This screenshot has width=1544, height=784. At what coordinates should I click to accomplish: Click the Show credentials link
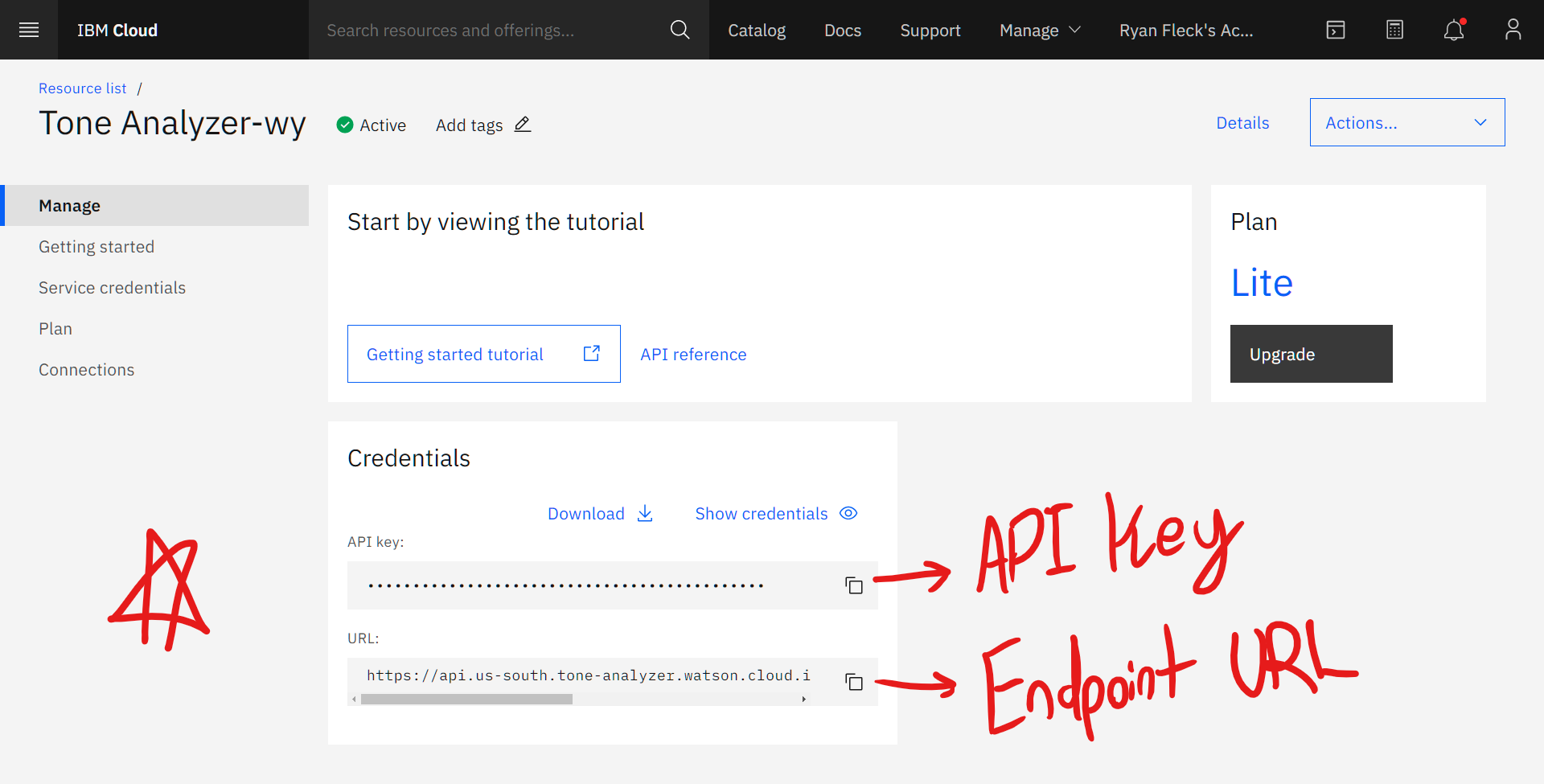[762, 513]
